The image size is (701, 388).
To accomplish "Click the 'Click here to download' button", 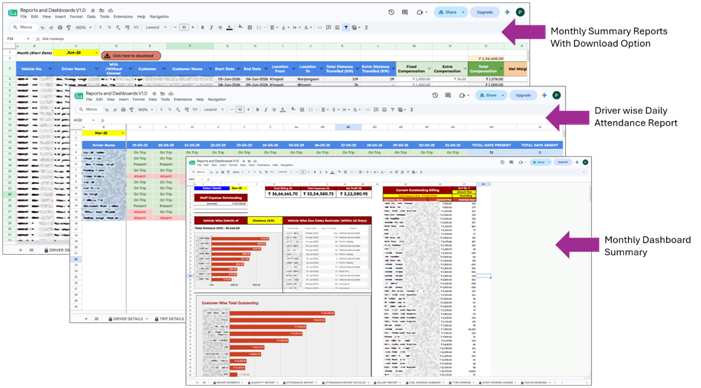I will click(x=131, y=56).
